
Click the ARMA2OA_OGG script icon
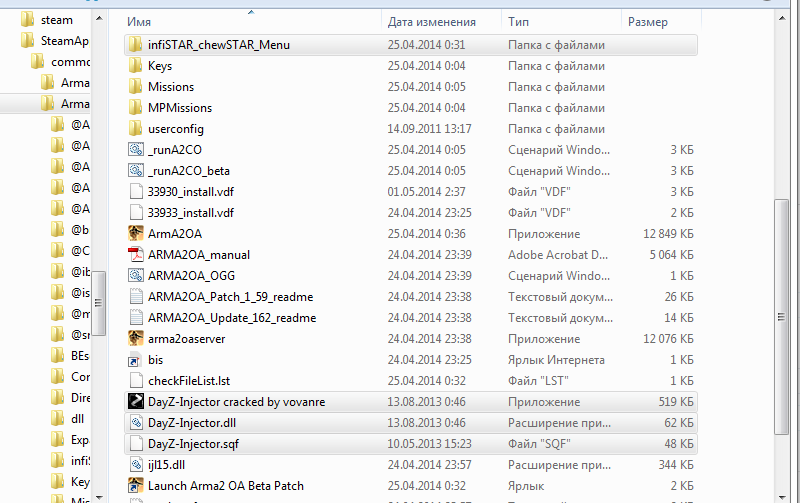(136, 275)
